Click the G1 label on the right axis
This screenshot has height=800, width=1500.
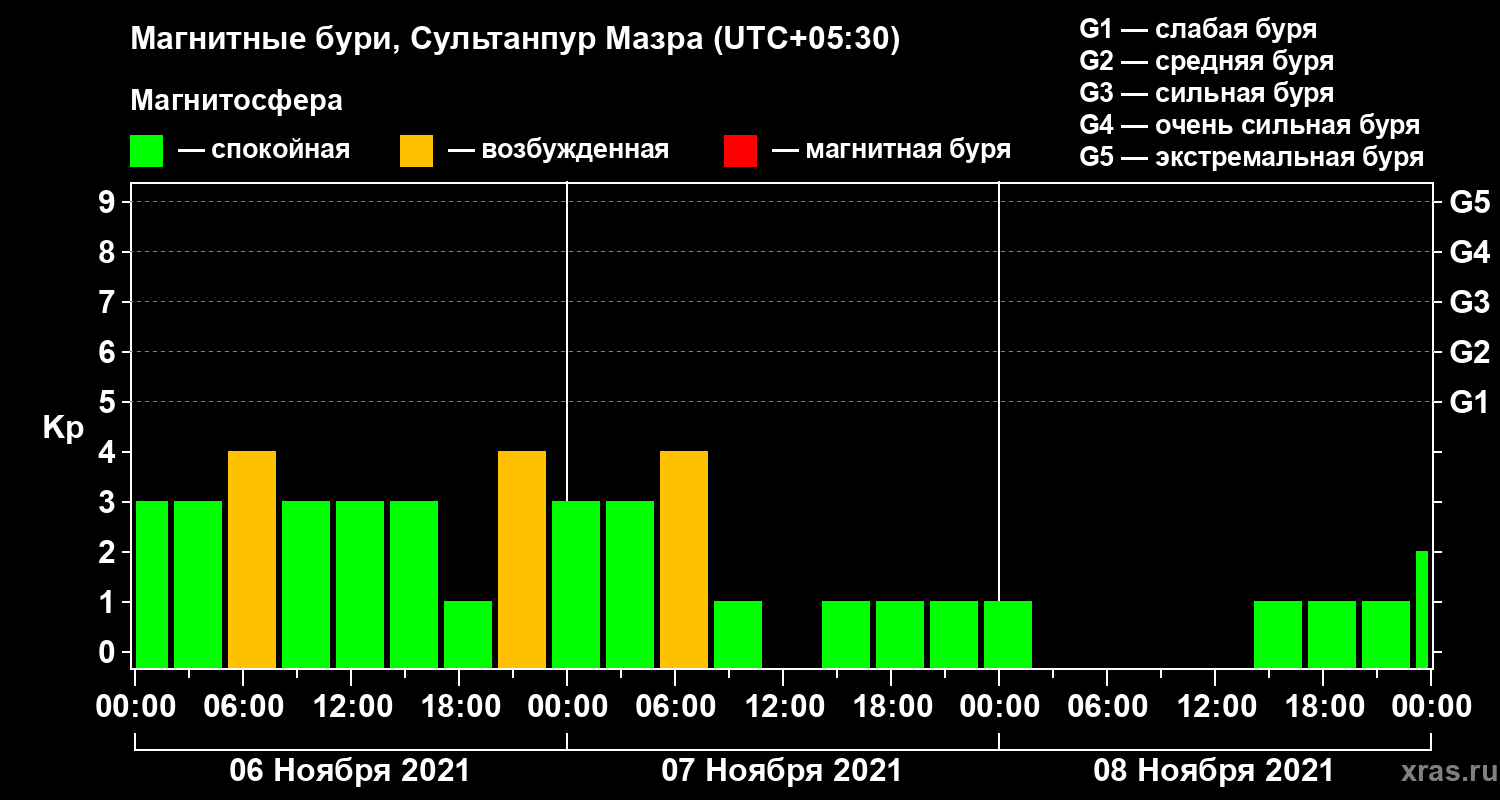coord(1469,403)
